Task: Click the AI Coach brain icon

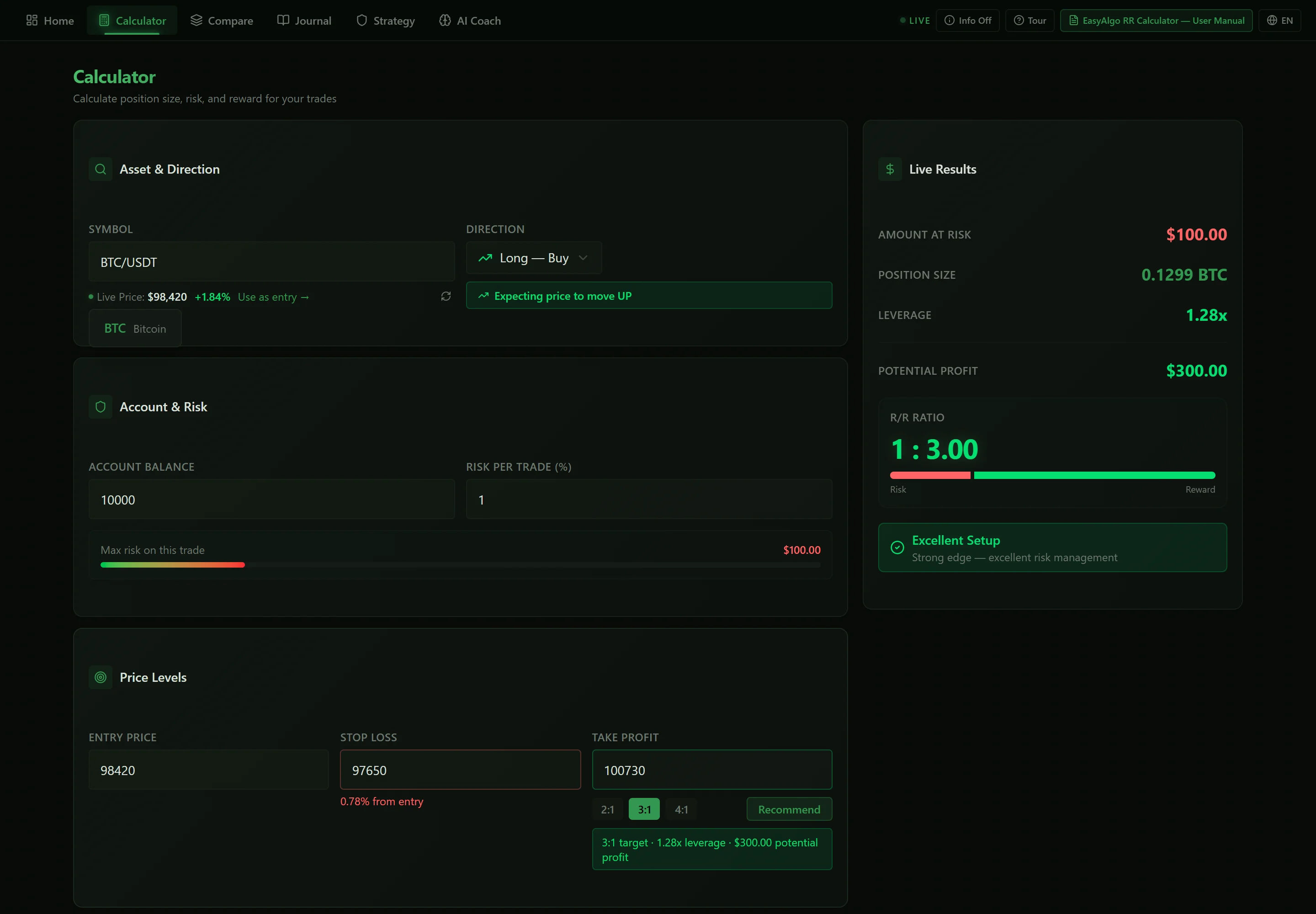Action: pos(445,20)
